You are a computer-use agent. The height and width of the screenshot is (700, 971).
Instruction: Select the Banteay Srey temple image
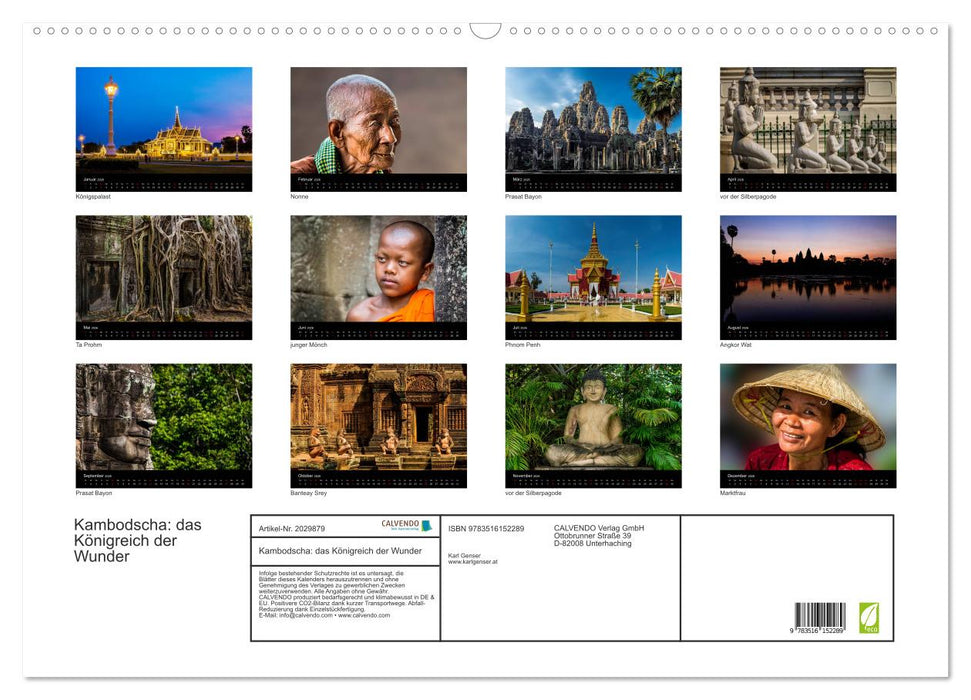click(x=378, y=417)
